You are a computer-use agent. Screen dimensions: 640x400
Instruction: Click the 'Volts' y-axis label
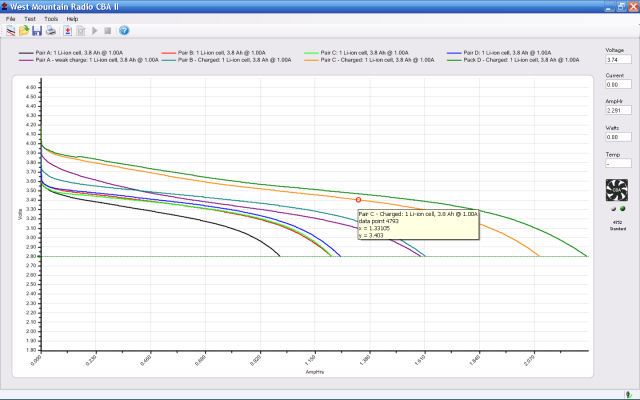(x=20, y=214)
